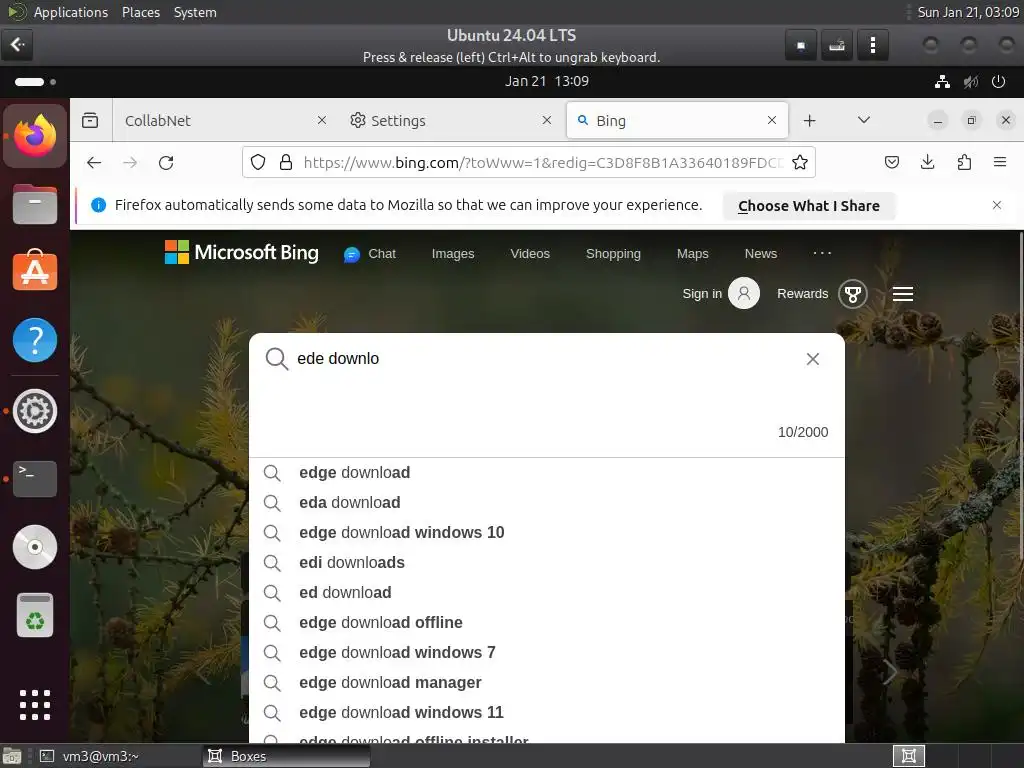Screen dimensions: 1024x768
Task: Open the disc media icon in dock
Action: [x=35, y=547]
